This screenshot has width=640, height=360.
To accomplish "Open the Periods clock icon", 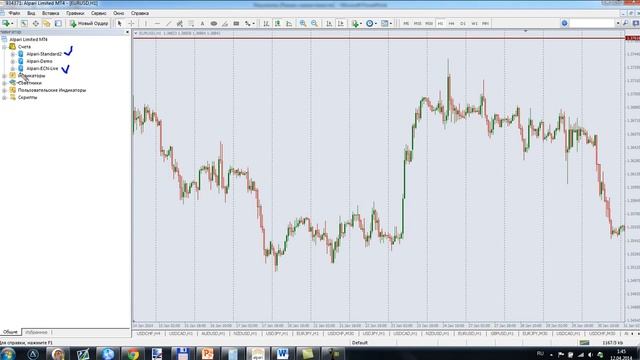I will coord(369,24).
